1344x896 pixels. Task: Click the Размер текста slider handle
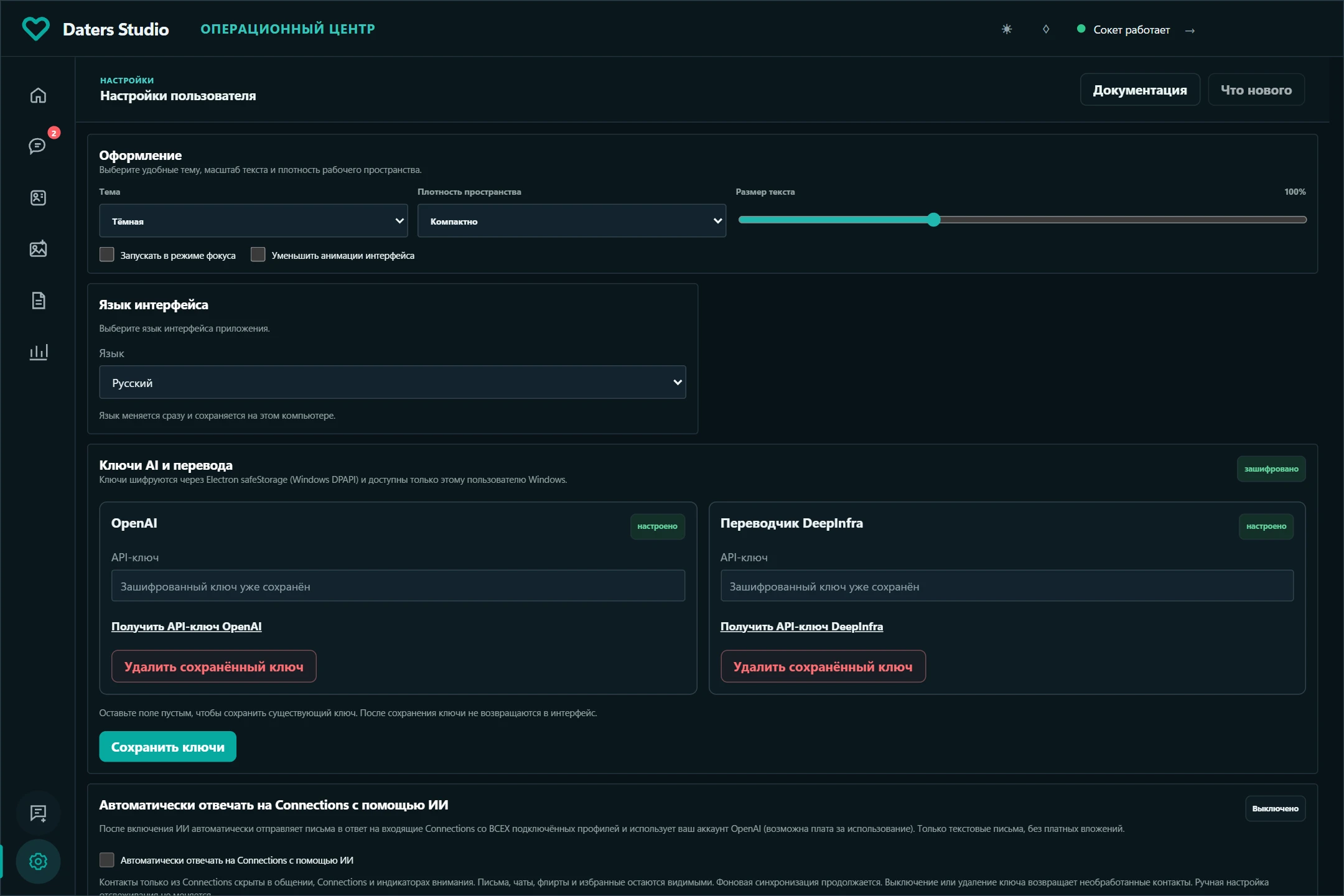pyautogui.click(x=933, y=220)
